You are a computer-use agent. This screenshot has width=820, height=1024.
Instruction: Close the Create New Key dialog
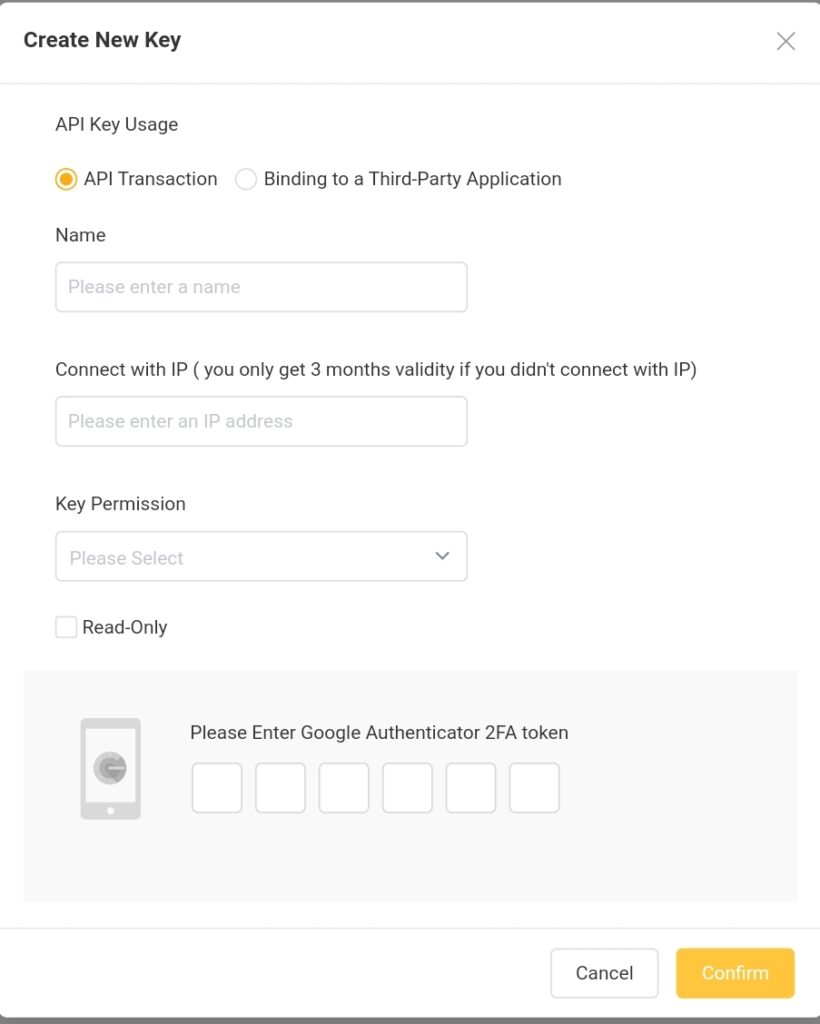(785, 41)
